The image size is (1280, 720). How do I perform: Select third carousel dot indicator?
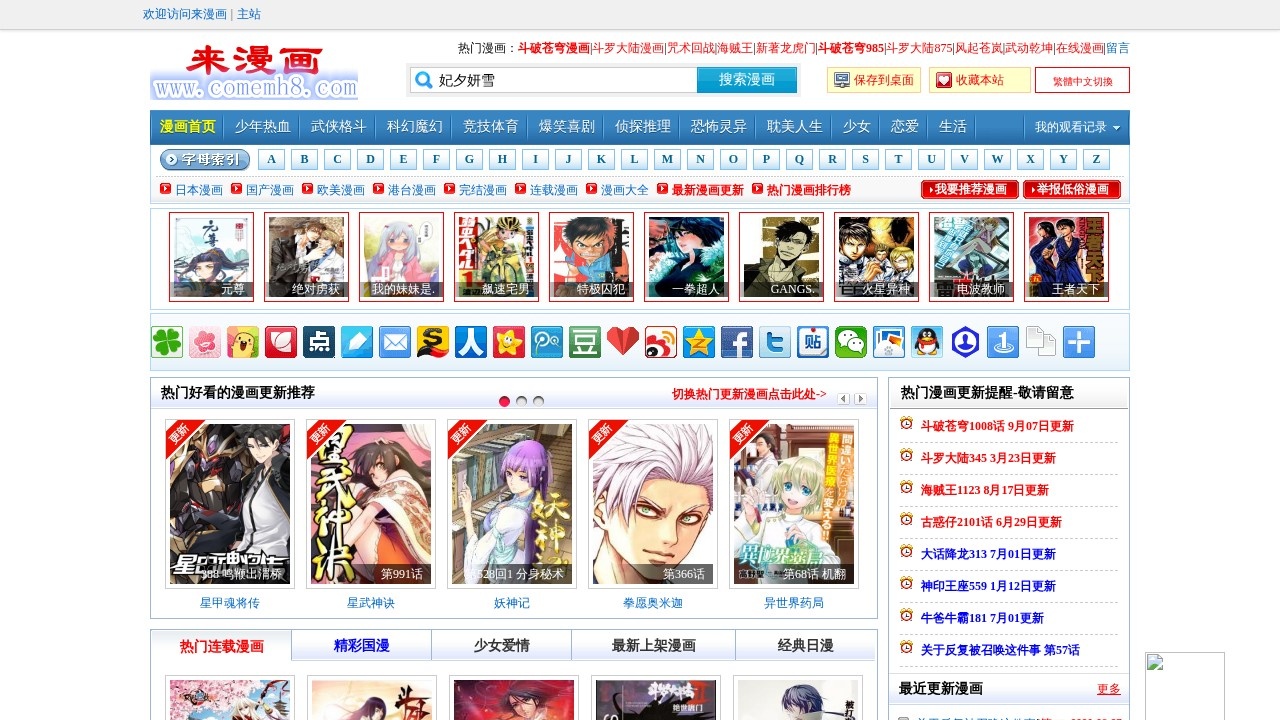pyautogui.click(x=538, y=401)
